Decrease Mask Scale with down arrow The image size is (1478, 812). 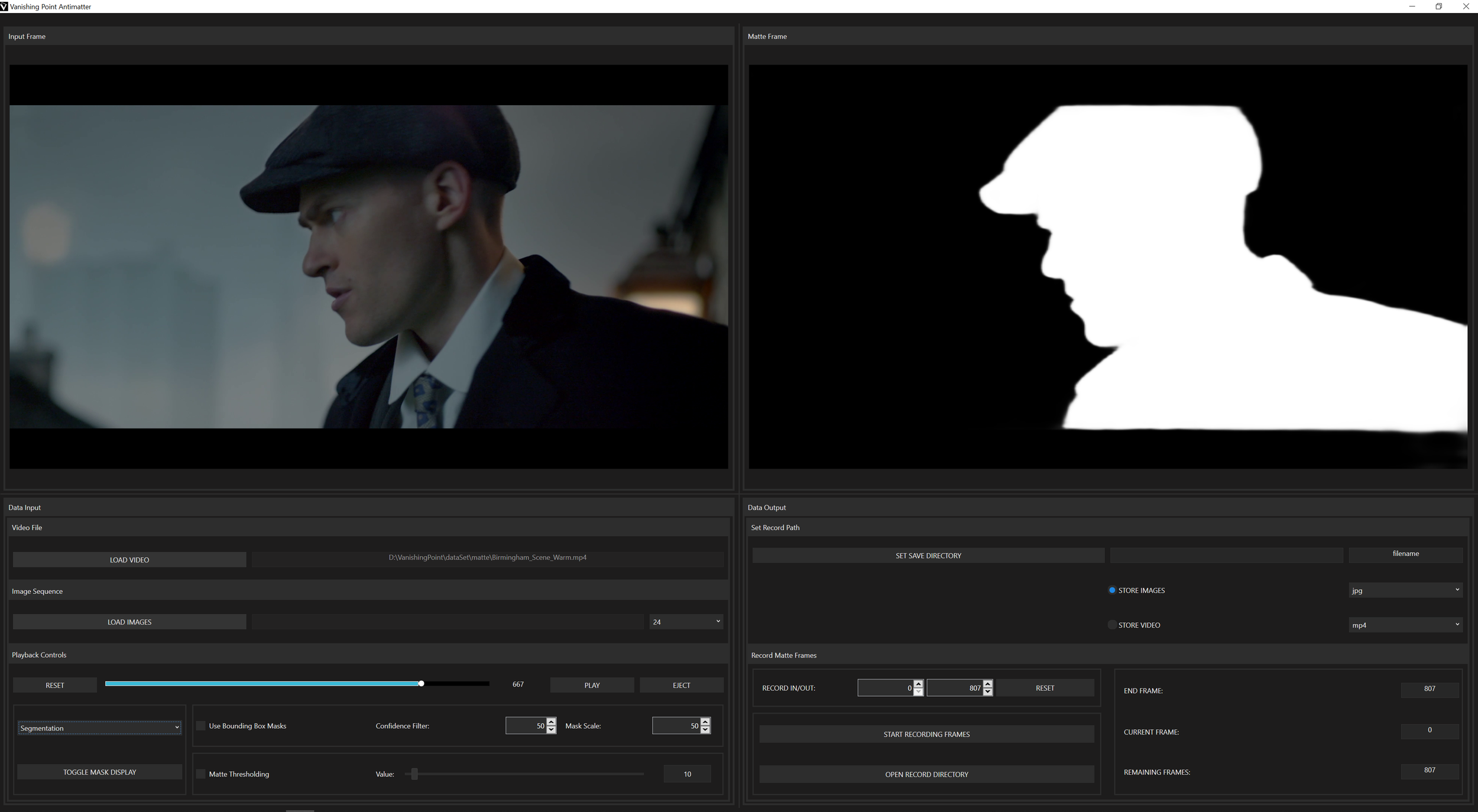(x=705, y=730)
